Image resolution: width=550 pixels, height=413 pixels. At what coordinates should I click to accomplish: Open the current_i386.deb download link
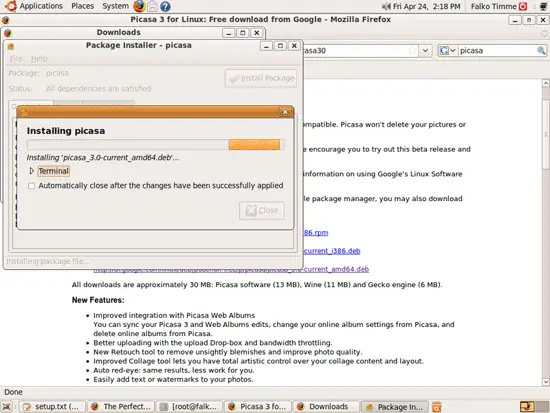332,251
